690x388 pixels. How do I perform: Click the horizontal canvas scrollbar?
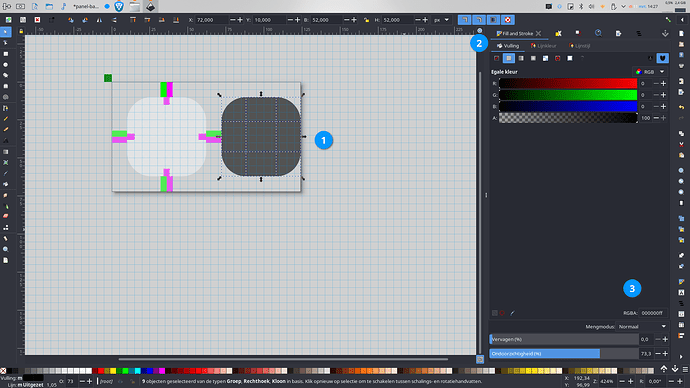(x=283, y=359)
